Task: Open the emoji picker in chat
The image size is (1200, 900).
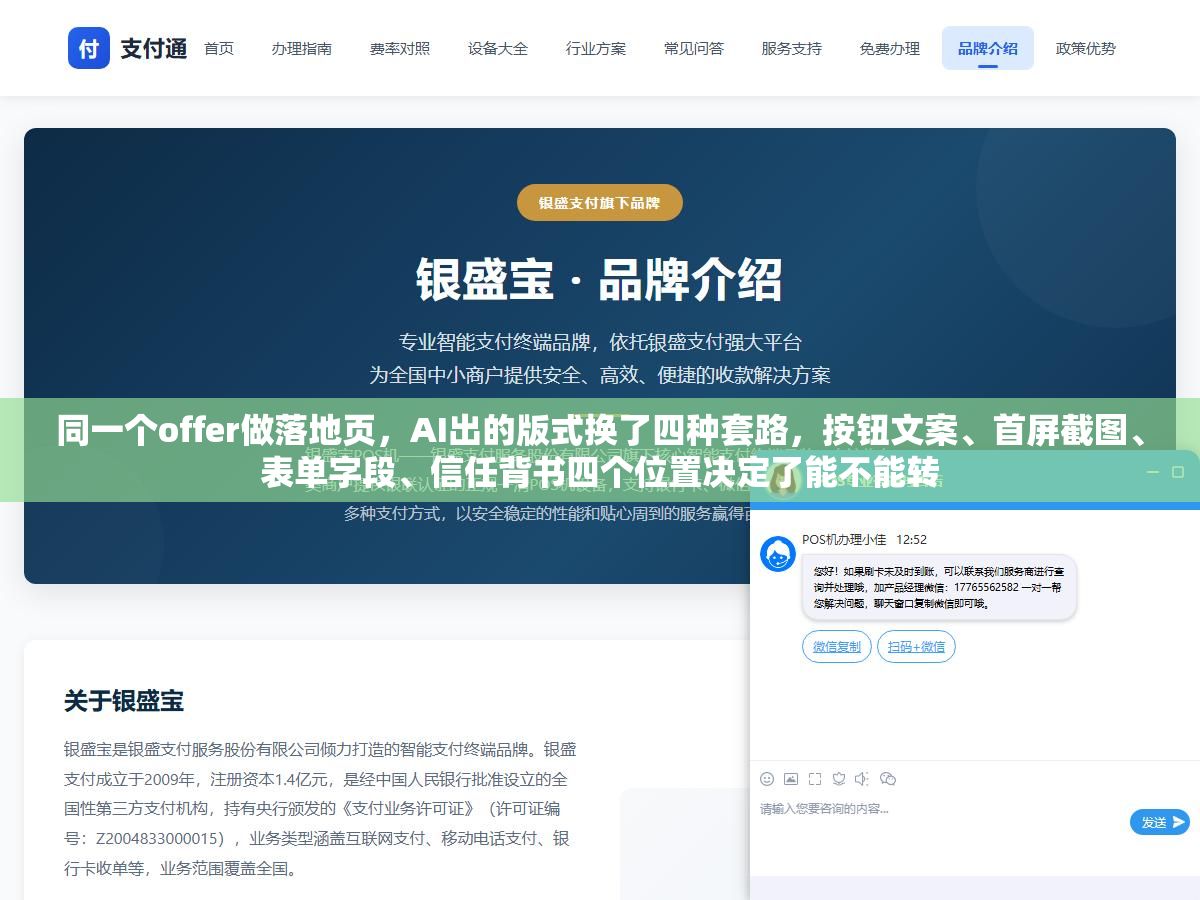Action: click(767, 778)
